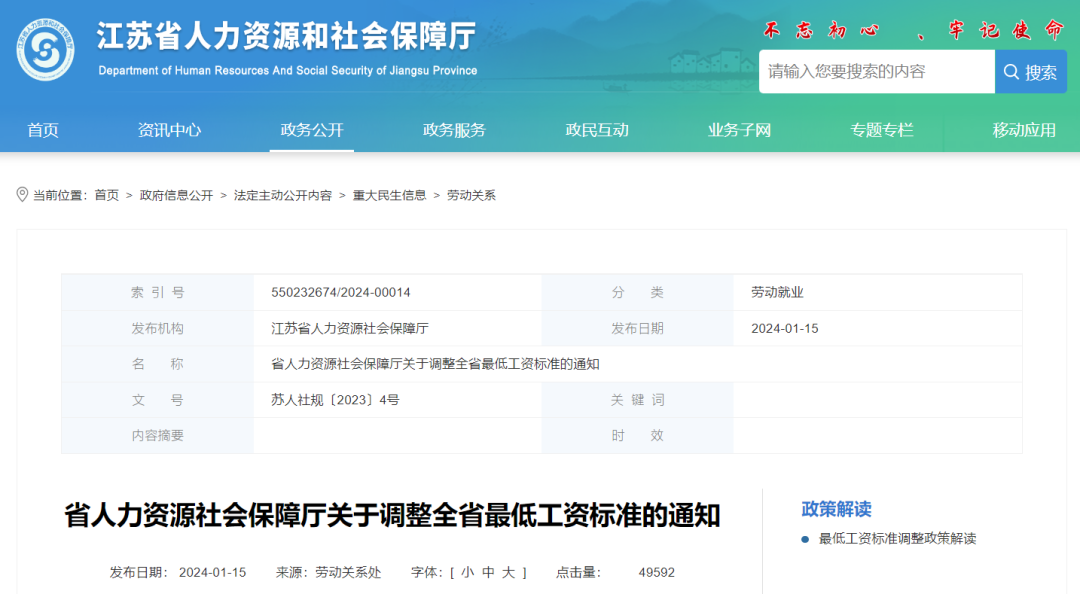Open 政府信息公开 breadcrumb link

(176, 196)
